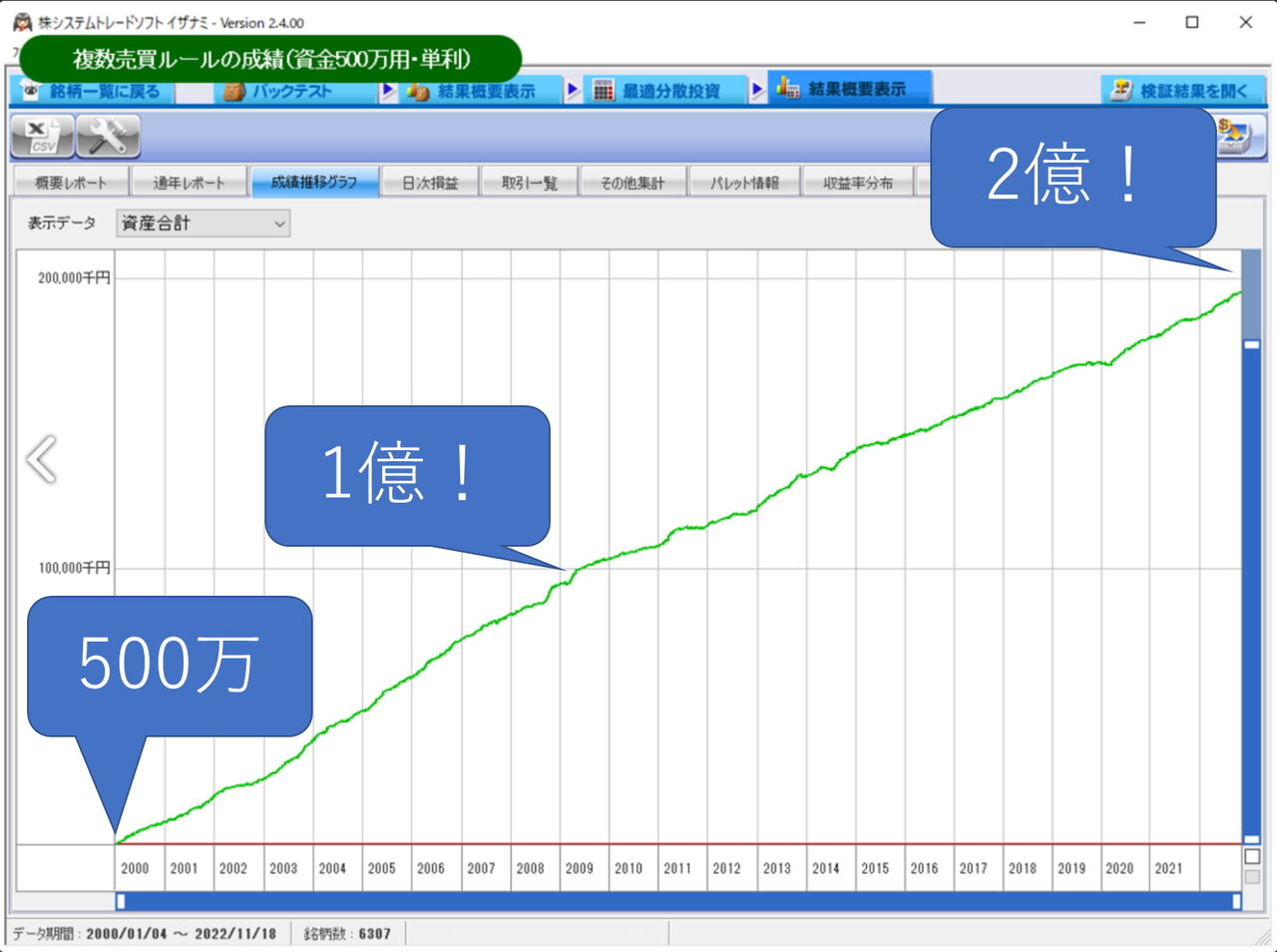Click the 2006 year label
The height and width of the screenshot is (952, 1277).
(431, 868)
